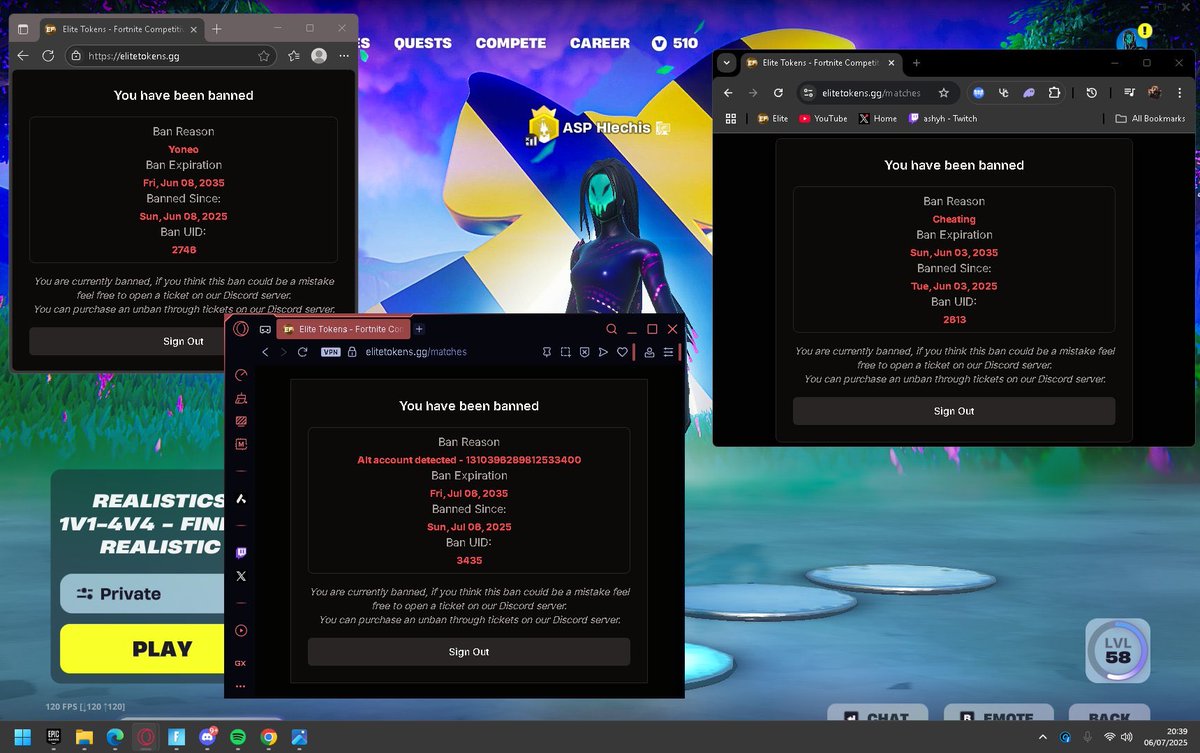Select the Elite Tokens tab in Chrome

[820, 62]
